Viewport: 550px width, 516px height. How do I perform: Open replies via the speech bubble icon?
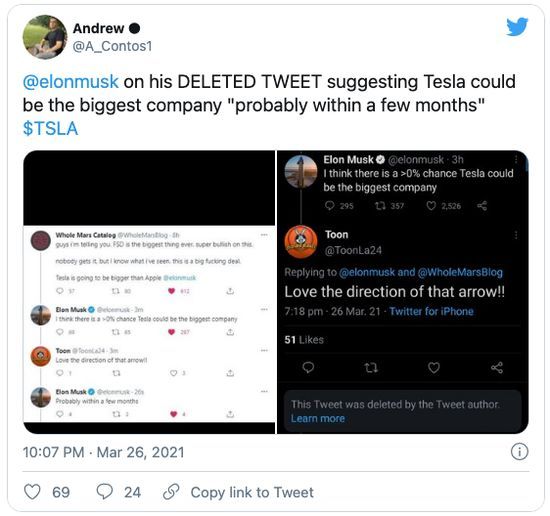(x=105, y=492)
